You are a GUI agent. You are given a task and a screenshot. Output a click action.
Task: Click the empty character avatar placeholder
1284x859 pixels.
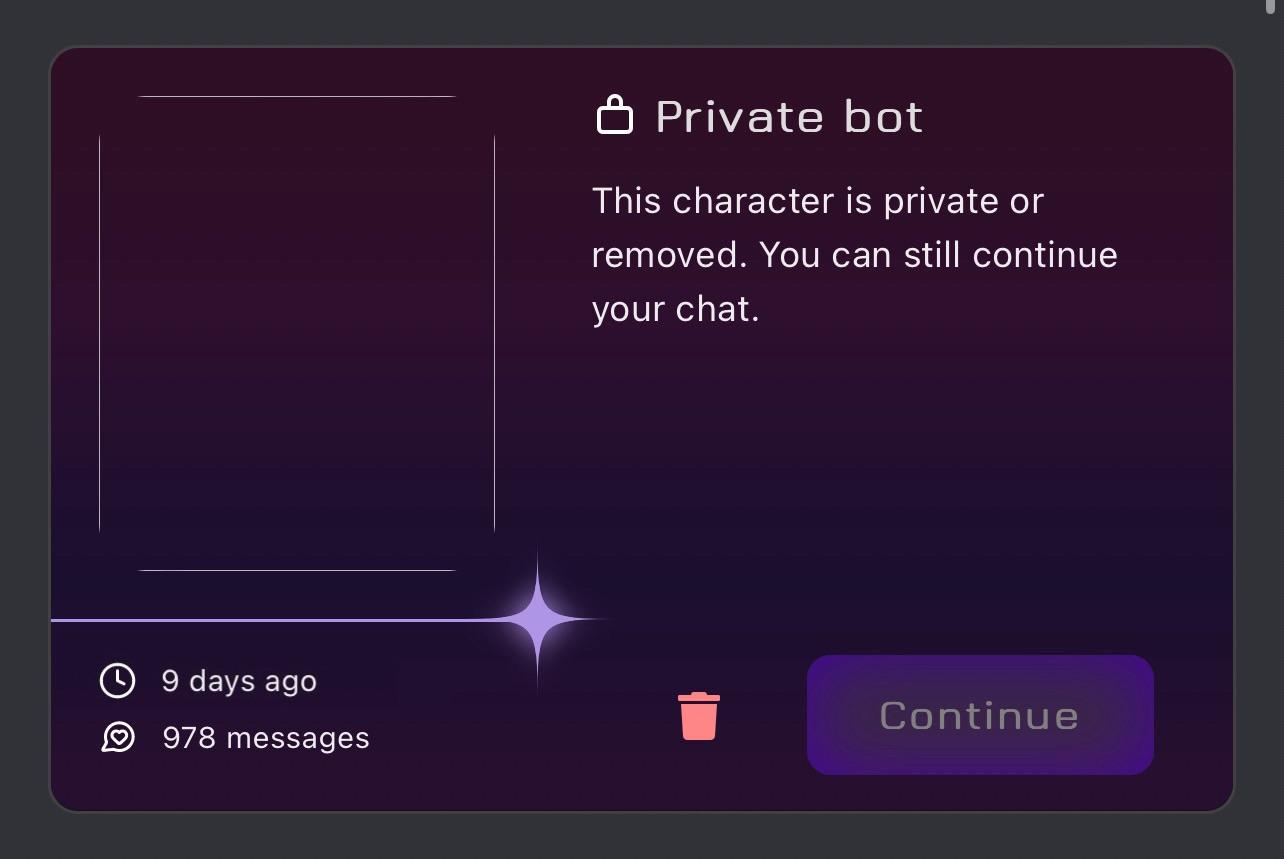[297, 333]
